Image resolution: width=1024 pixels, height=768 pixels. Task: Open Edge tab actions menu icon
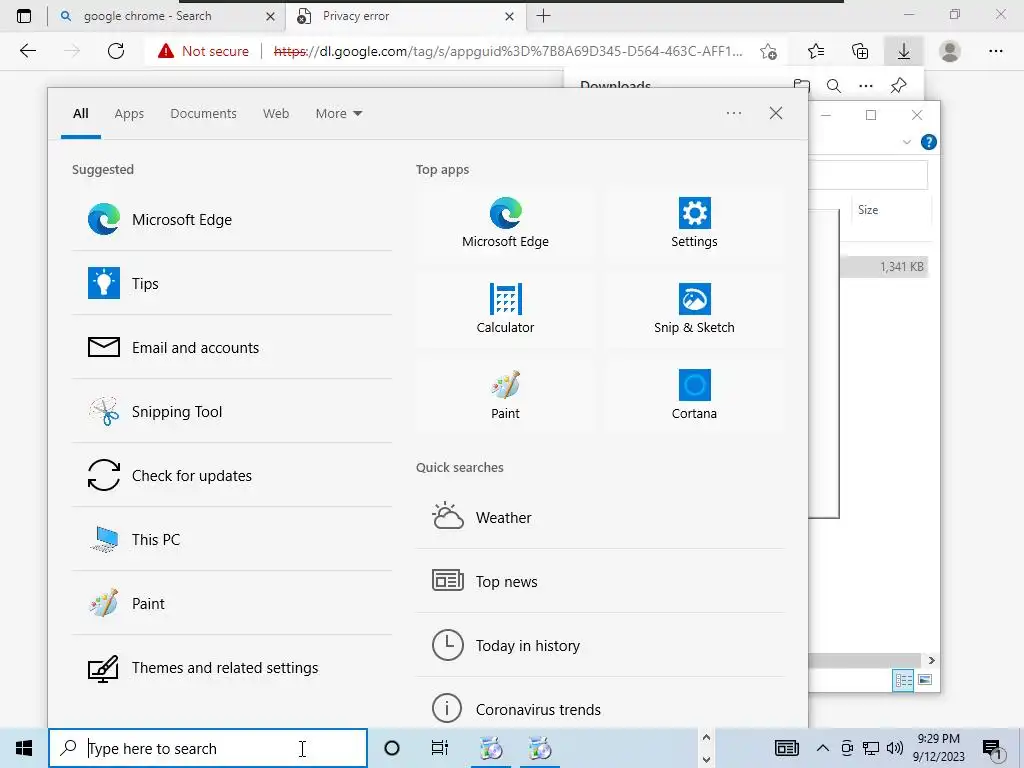[24, 16]
